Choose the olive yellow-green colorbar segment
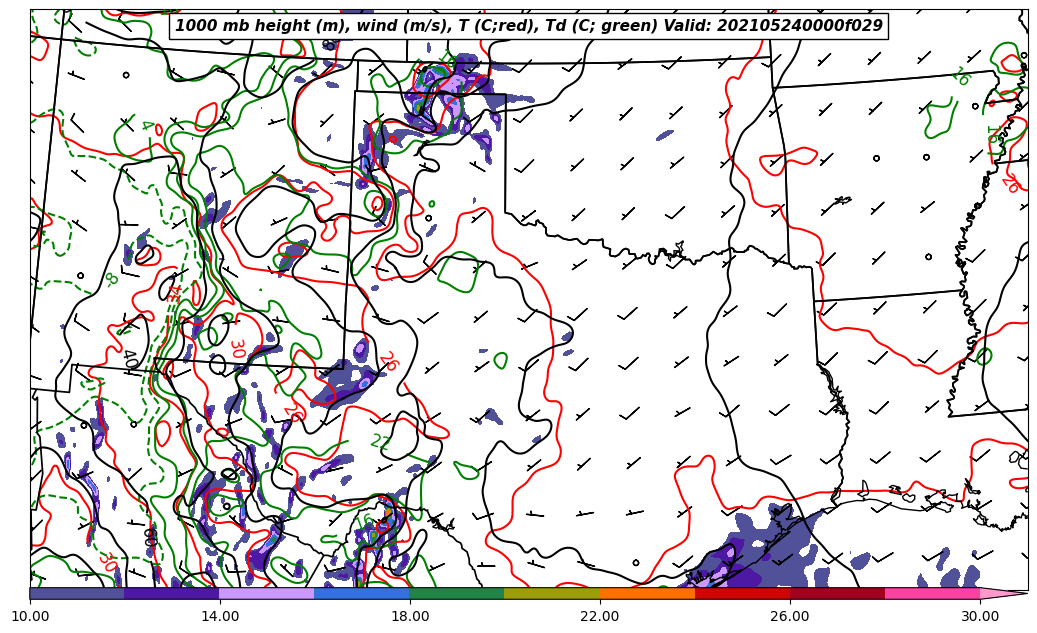Viewport: 1037px width, 633px height. pyautogui.click(x=552, y=593)
